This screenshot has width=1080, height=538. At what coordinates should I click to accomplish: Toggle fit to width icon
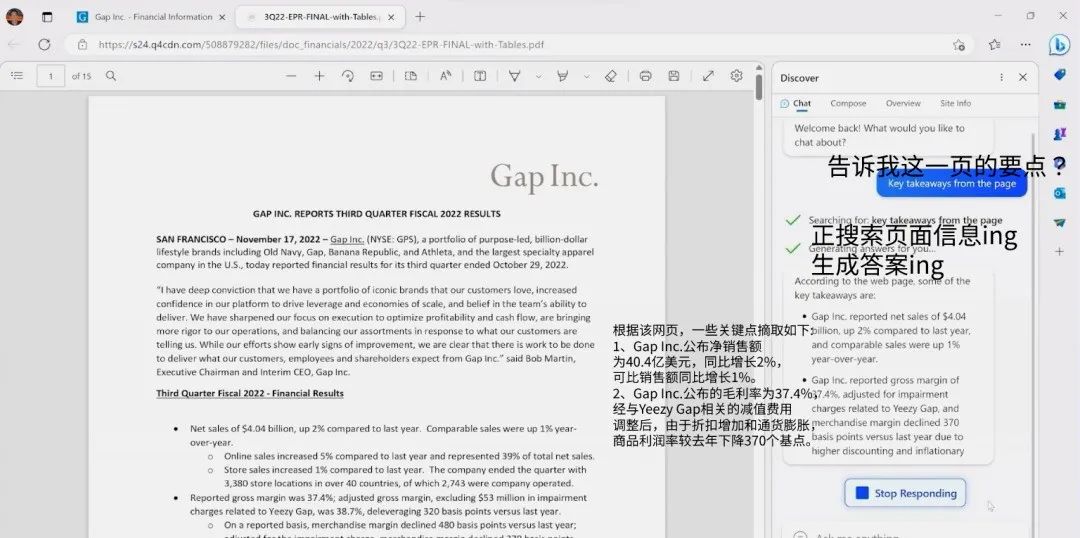pyautogui.click(x=376, y=76)
